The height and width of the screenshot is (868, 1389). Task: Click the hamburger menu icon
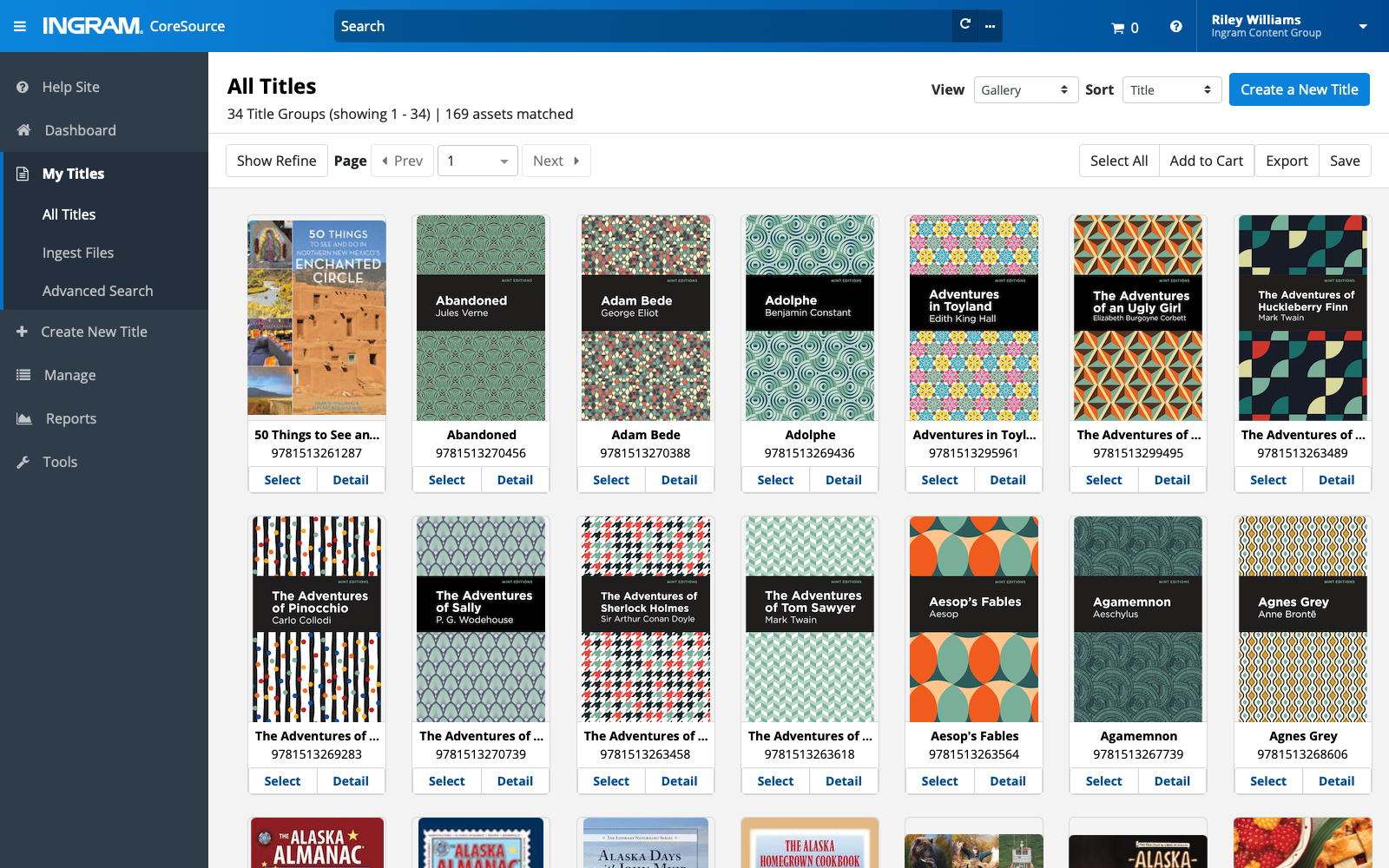click(x=19, y=26)
